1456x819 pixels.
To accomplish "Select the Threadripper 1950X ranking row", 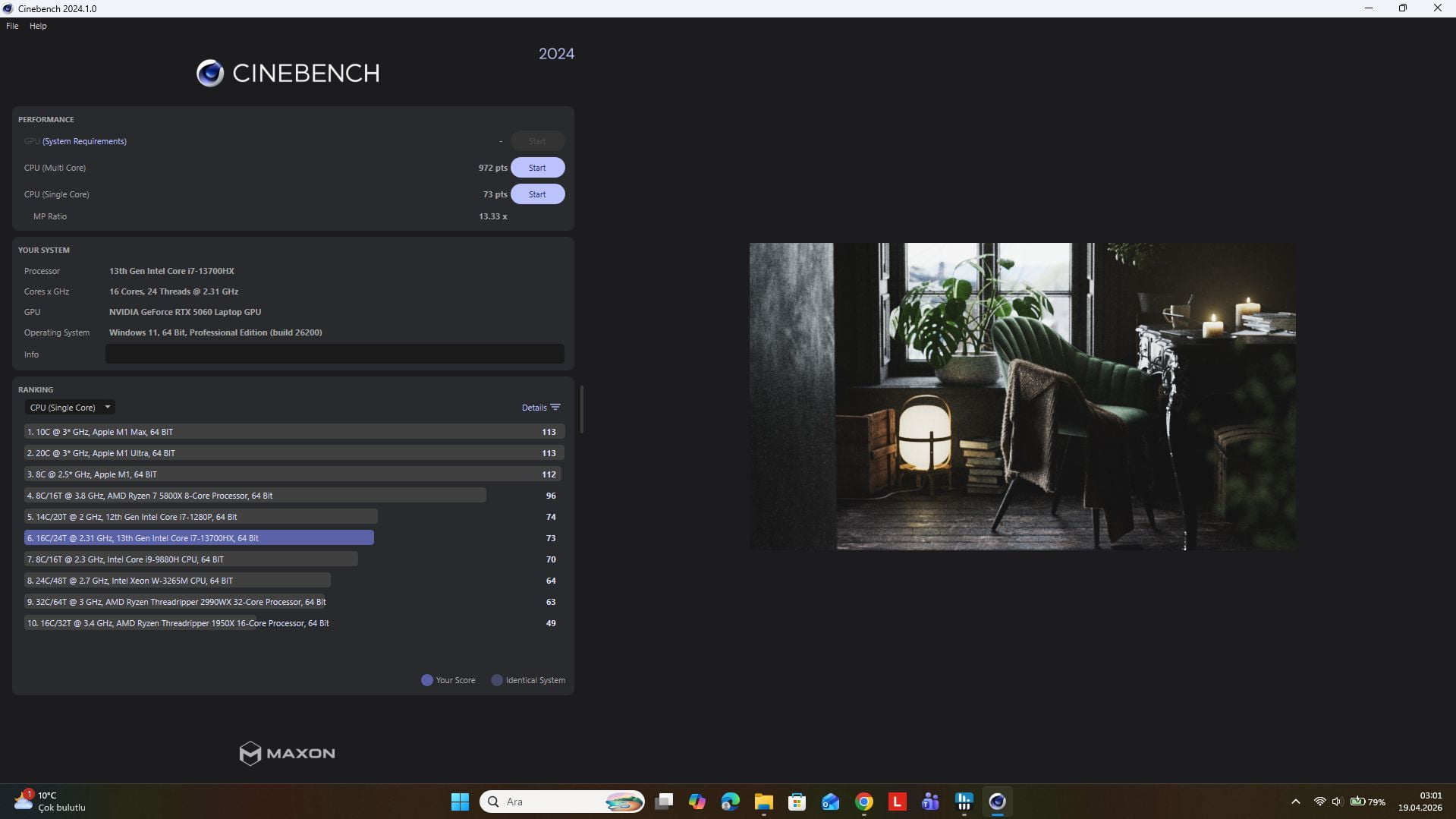I will click(294, 623).
